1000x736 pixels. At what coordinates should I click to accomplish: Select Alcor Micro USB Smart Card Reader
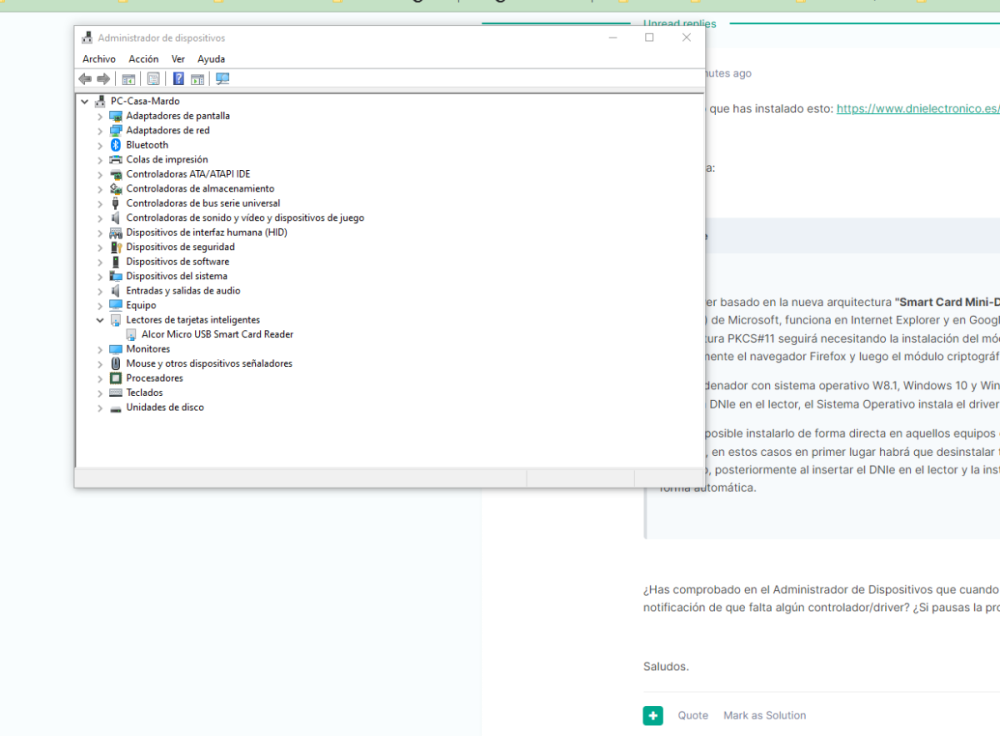(217, 334)
